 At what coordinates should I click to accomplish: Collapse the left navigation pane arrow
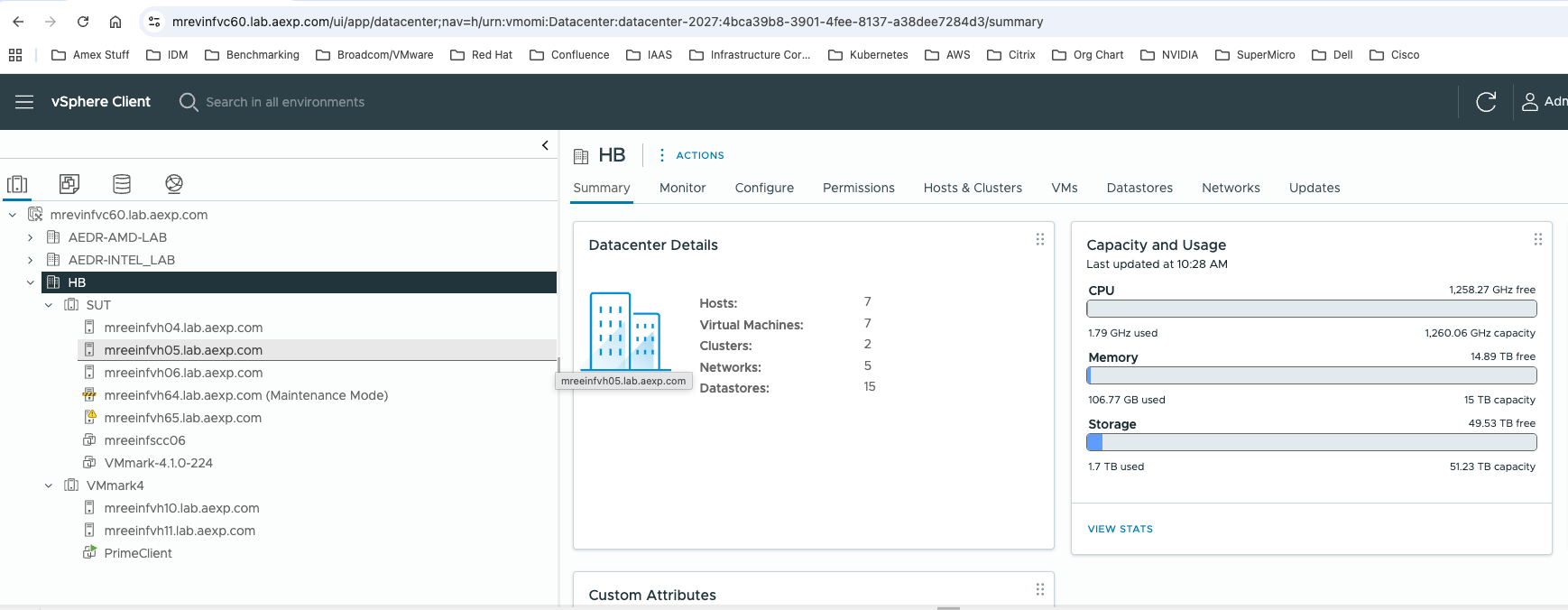coord(545,145)
